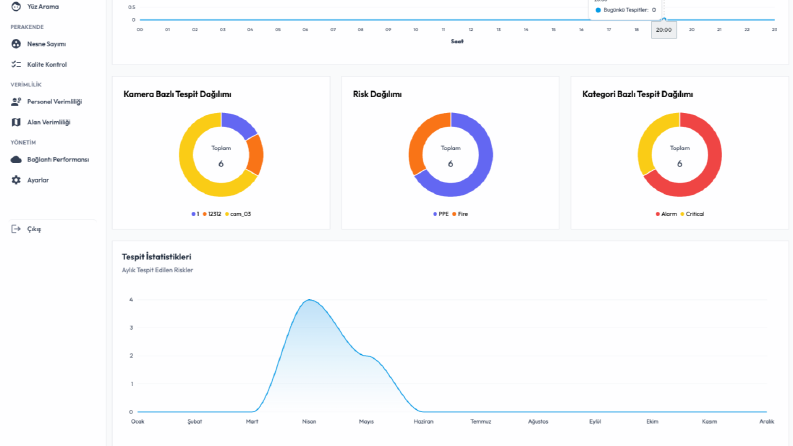Toggle Fire legend entry in Risk chart

tap(460, 214)
